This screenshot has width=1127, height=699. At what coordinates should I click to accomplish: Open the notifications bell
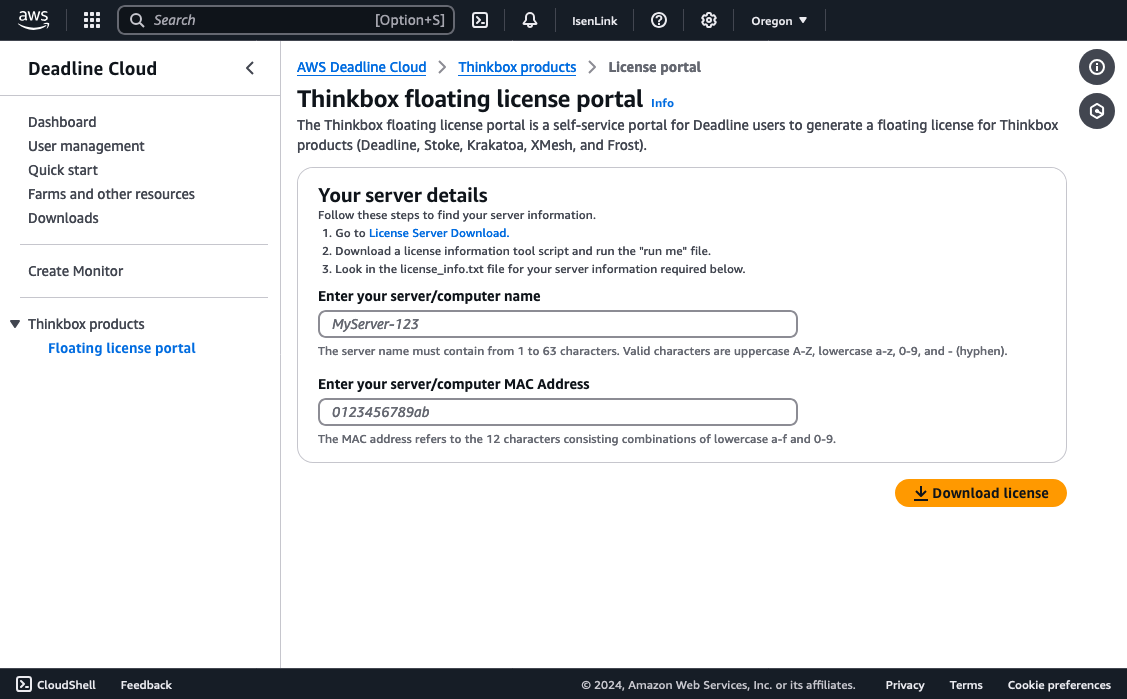coord(529,19)
